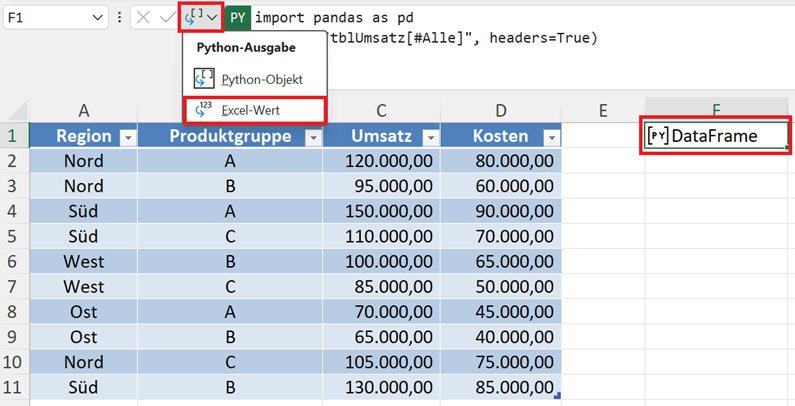Click the green PY badge in formula bar
Screen dimensions: 795x406
click(238, 18)
